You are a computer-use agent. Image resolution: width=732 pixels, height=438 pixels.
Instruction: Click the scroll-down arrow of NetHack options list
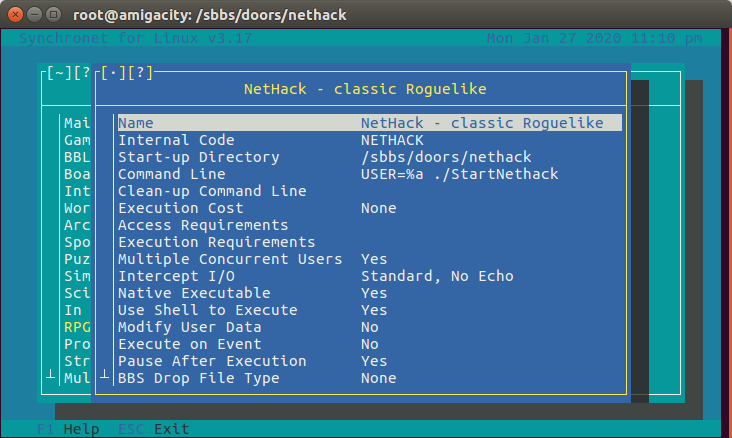tap(105, 374)
